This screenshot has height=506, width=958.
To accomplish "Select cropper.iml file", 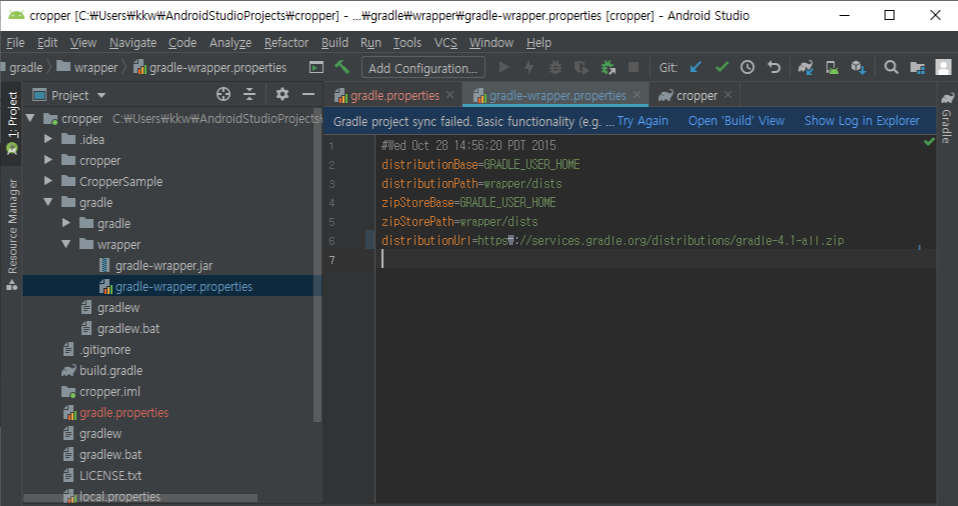I will pyautogui.click(x=101, y=391).
